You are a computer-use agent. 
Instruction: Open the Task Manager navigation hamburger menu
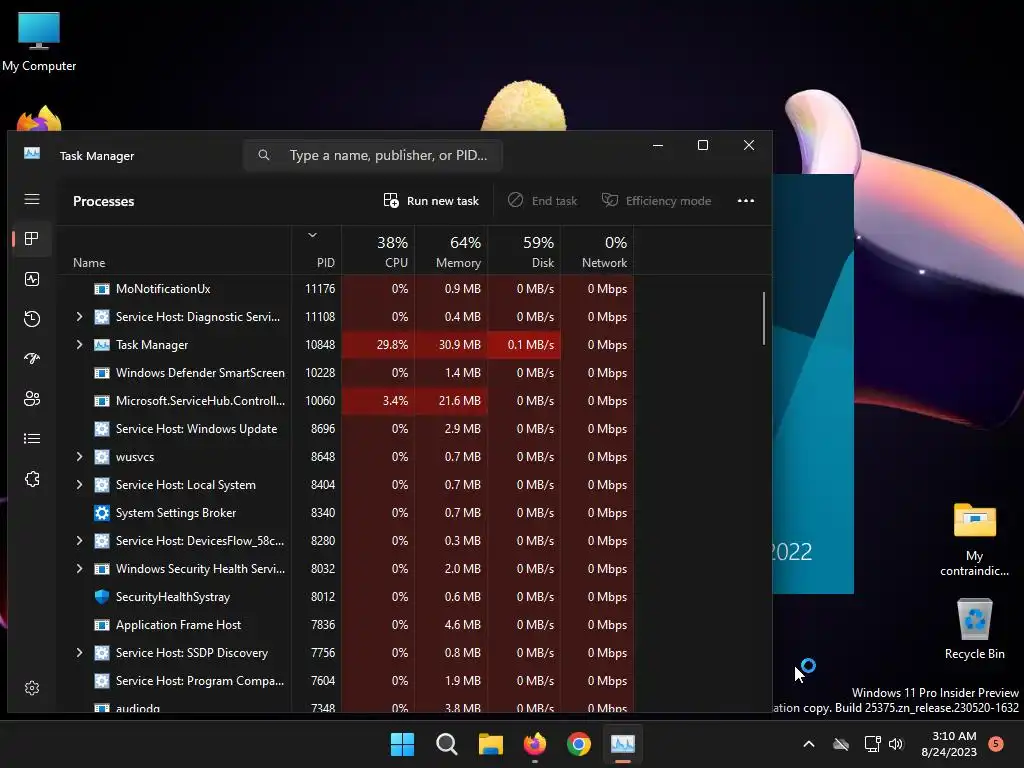(x=32, y=199)
